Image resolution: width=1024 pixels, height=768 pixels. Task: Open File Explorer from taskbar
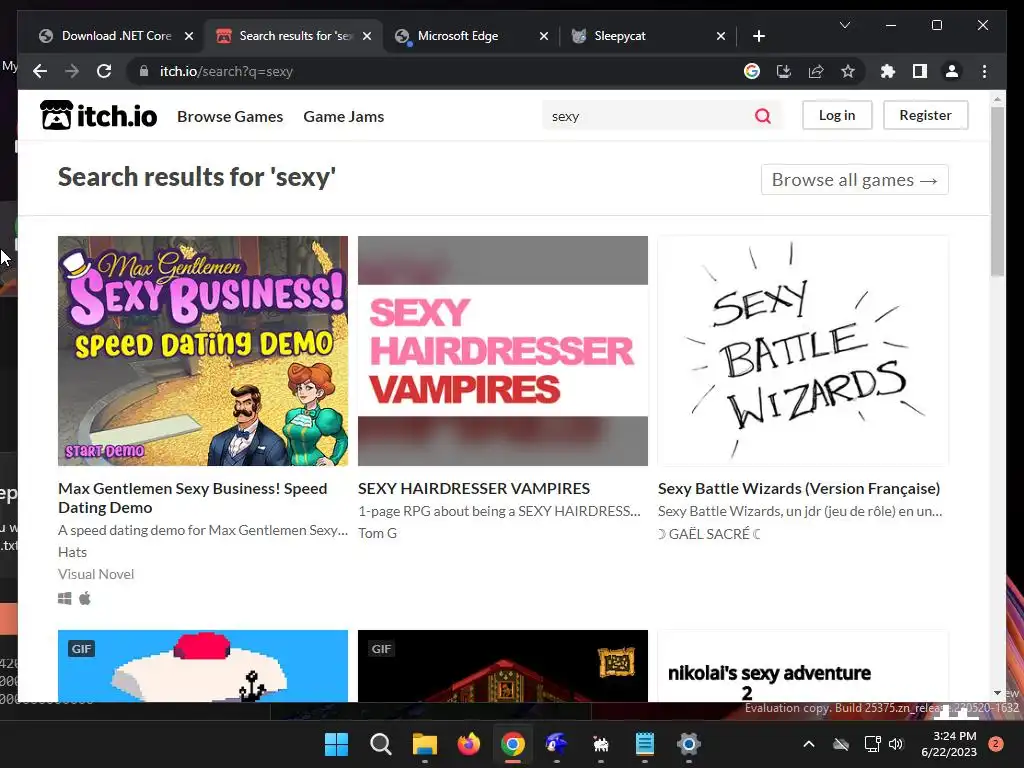point(424,744)
